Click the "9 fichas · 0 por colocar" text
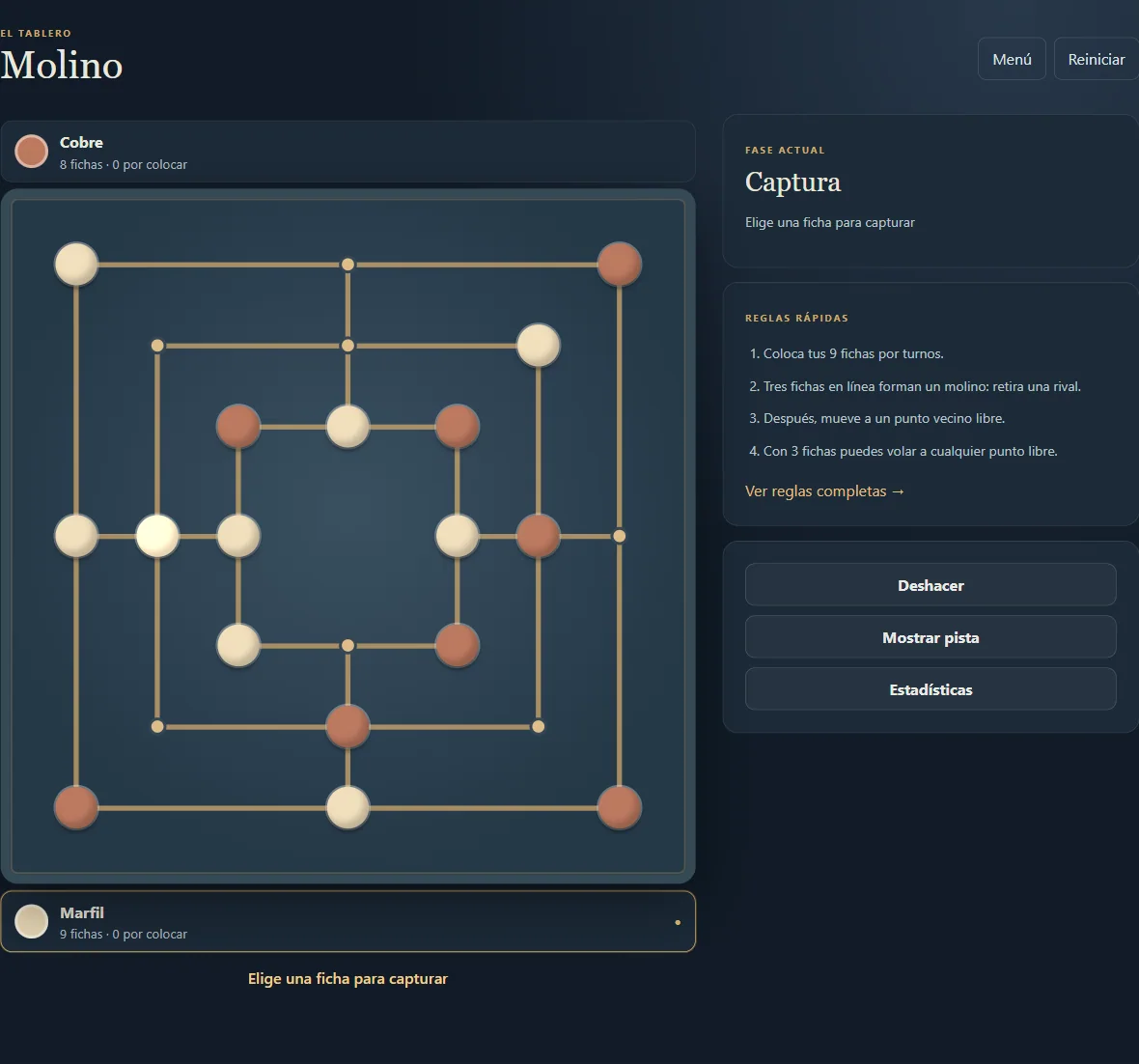Viewport: 1139px width, 1064px height. pyautogui.click(x=124, y=935)
